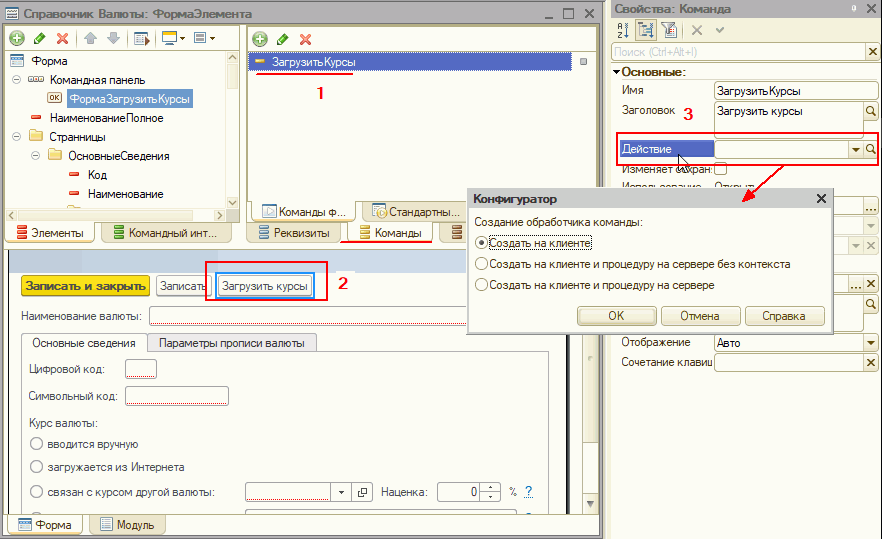Edit the command with the pencil icon in commands pane
This screenshot has width=882, height=539.
coord(282,39)
